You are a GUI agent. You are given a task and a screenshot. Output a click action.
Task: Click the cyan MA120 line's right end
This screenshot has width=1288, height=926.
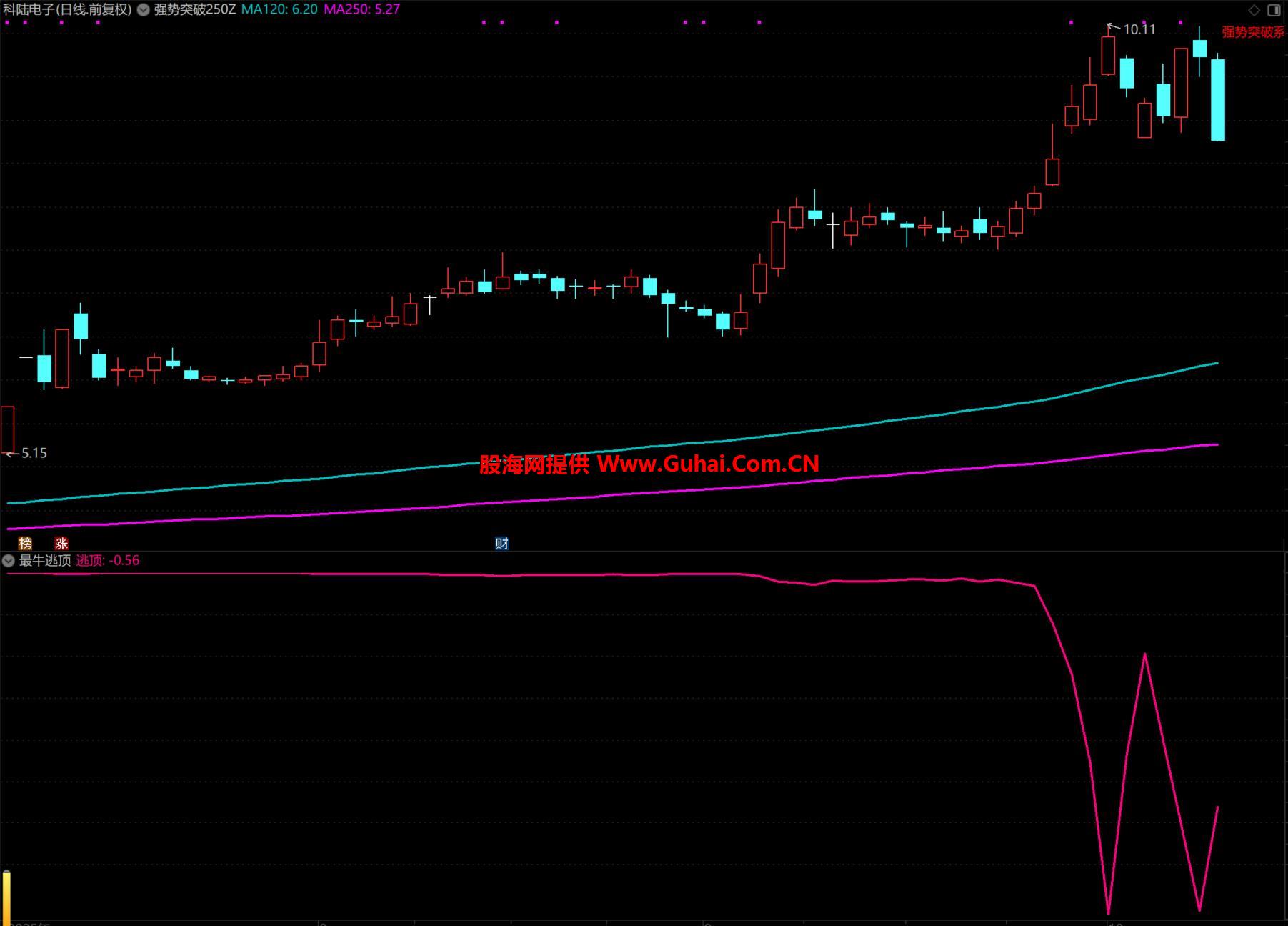pos(1216,364)
